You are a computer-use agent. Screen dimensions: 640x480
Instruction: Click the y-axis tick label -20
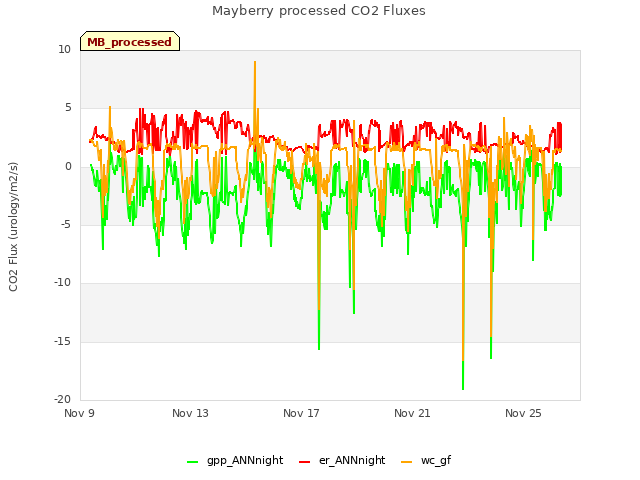(62, 399)
